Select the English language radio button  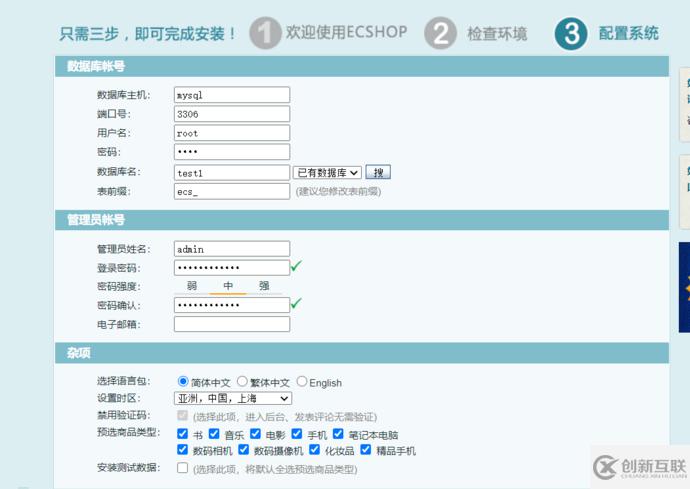click(x=301, y=381)
